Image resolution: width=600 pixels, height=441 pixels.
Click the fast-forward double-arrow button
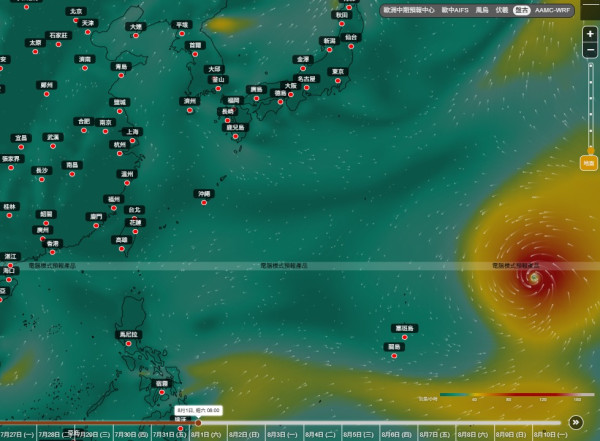click(576, 422)
